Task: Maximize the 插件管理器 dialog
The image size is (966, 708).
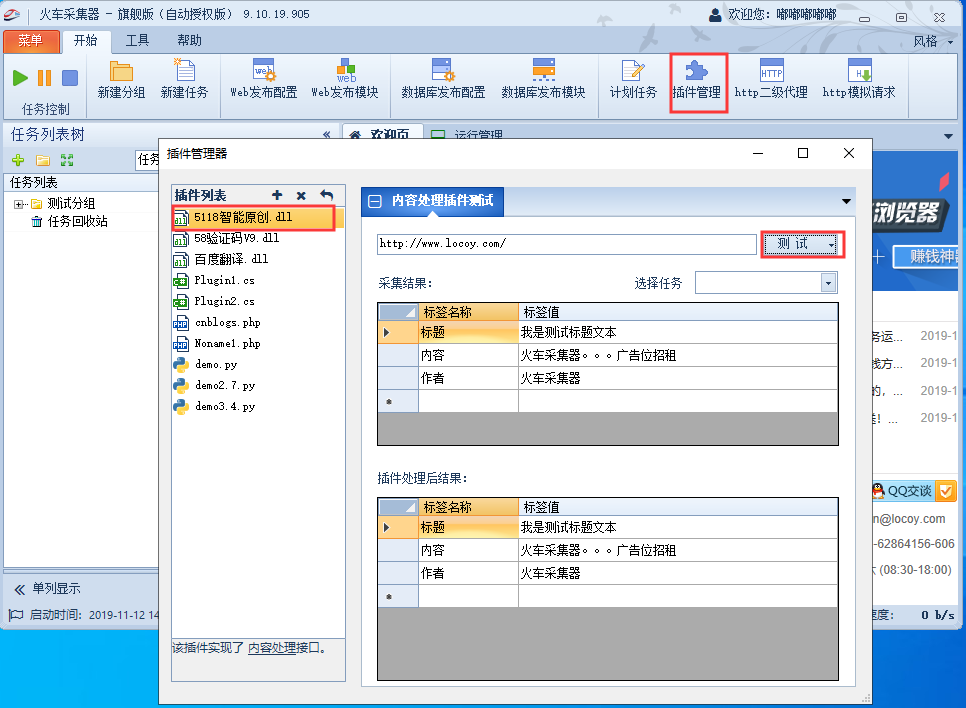Action: tap(803, 153)
